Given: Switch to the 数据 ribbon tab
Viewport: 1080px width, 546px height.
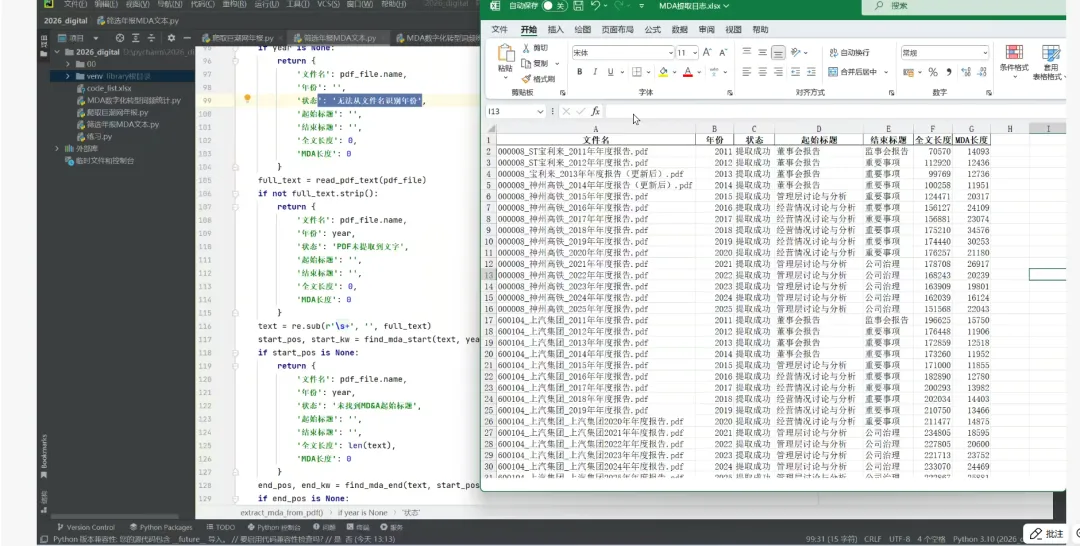Looking at the screenshot, I should pos(679,30).
